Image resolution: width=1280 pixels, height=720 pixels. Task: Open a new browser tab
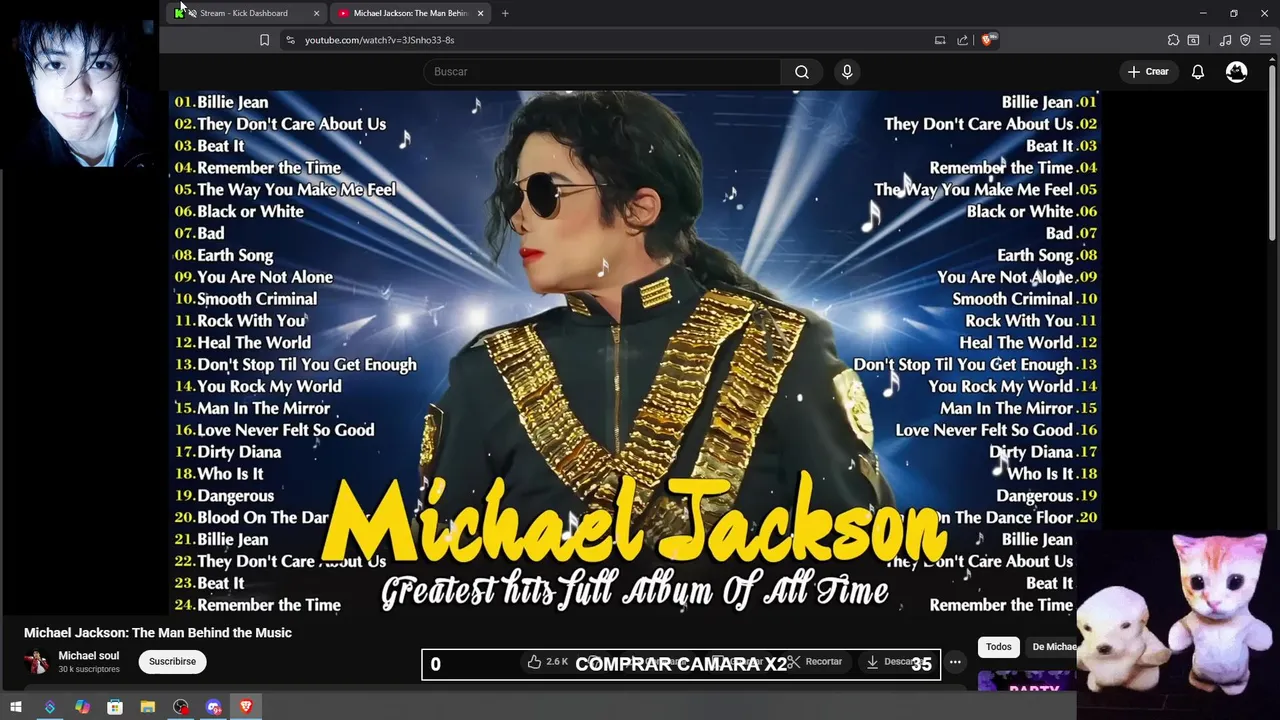coord(505,13)
